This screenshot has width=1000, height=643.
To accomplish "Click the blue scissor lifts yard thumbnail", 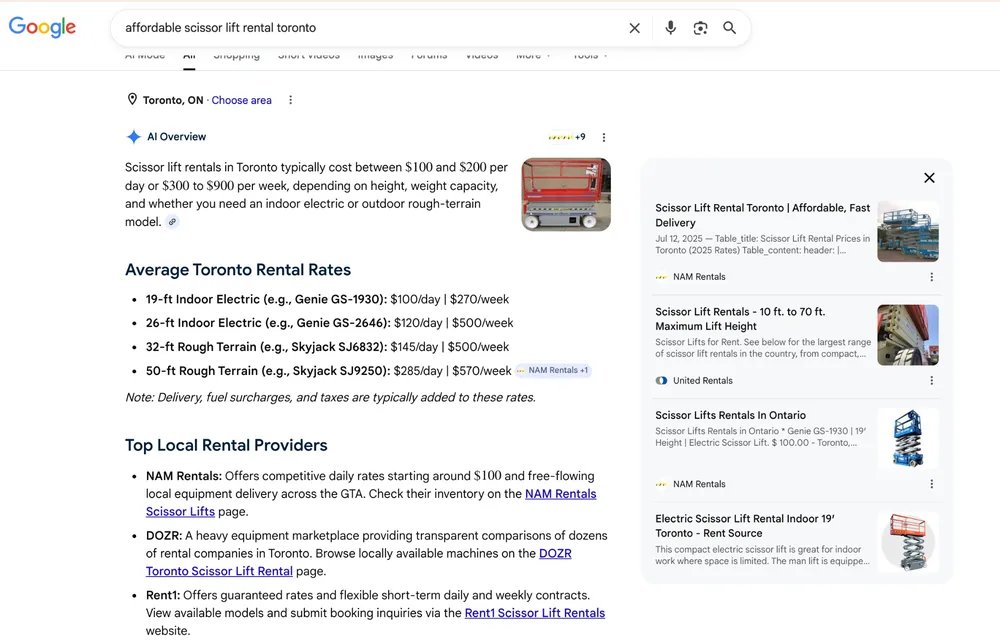I will click(908, 232).
